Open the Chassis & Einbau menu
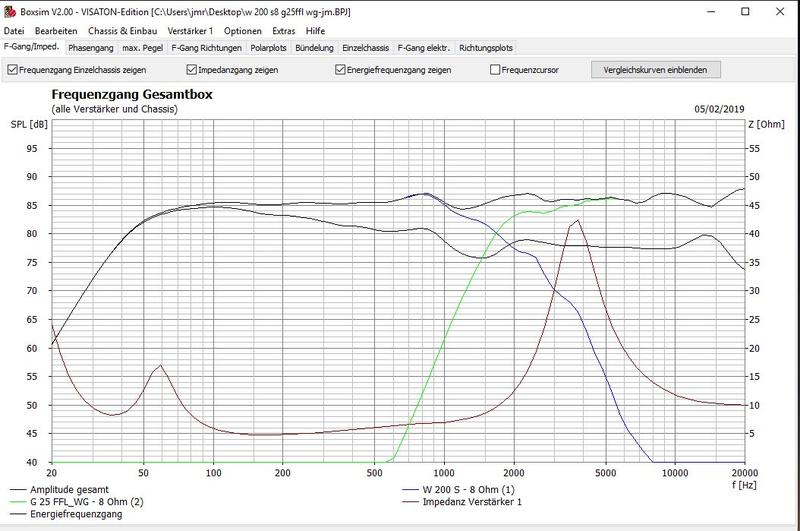The width and height of the screenshot is (800, 531). click(x=122, y=31)
